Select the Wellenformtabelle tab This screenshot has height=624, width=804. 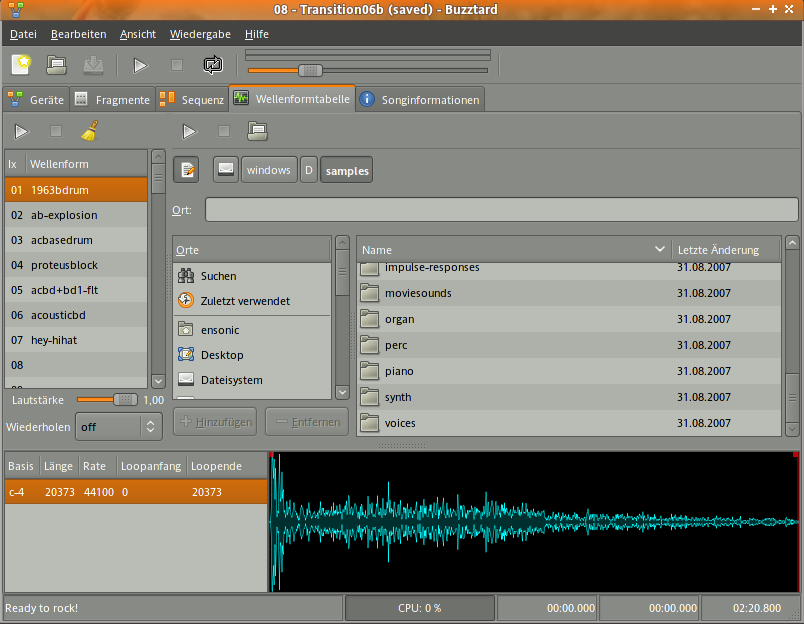coord(292,98)
